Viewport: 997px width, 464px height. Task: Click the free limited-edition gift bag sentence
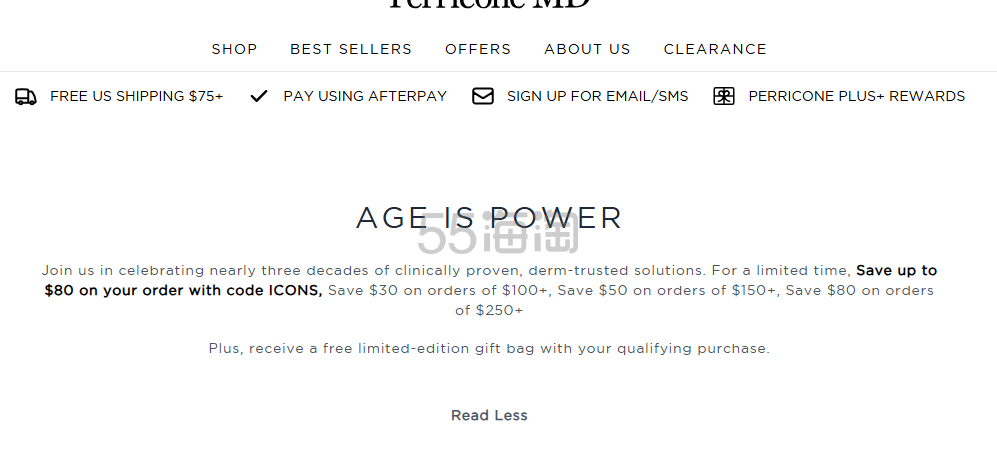(489, 349)
